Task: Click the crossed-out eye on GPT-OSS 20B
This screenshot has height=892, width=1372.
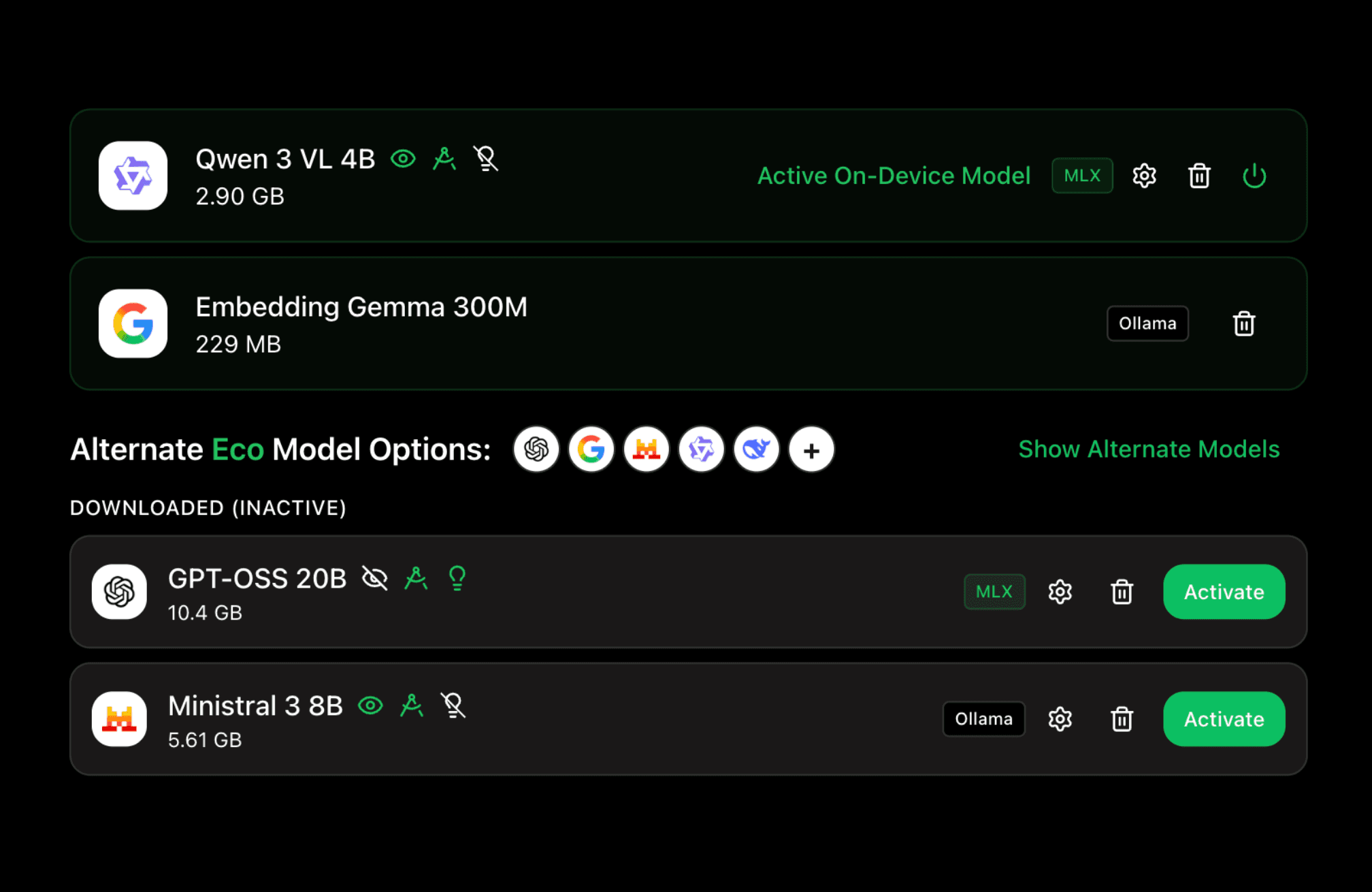Action: [374, 578]
